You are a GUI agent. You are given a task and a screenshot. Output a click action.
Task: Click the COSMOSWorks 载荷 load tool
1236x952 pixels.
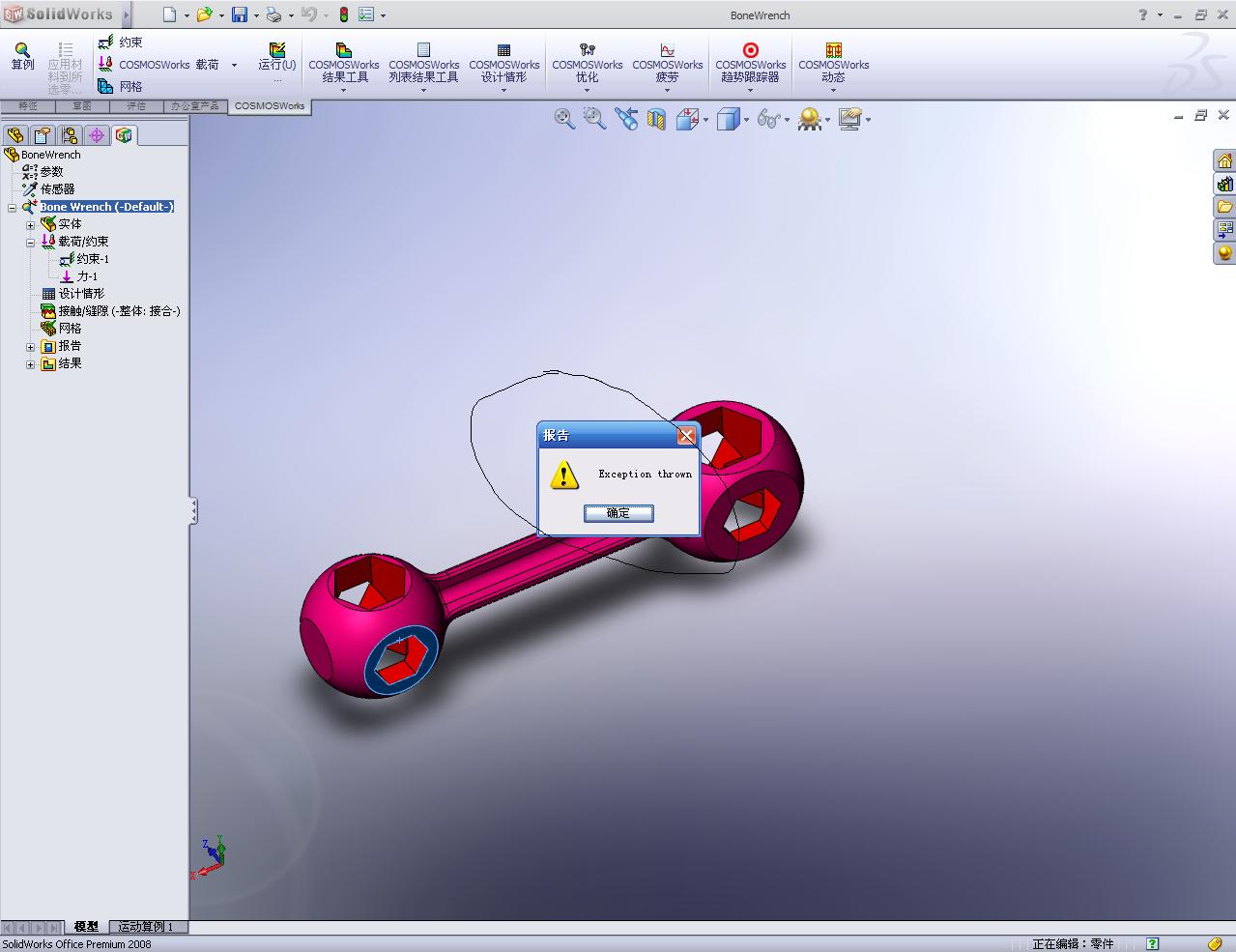pyautogui.click(x=159, y=64)
